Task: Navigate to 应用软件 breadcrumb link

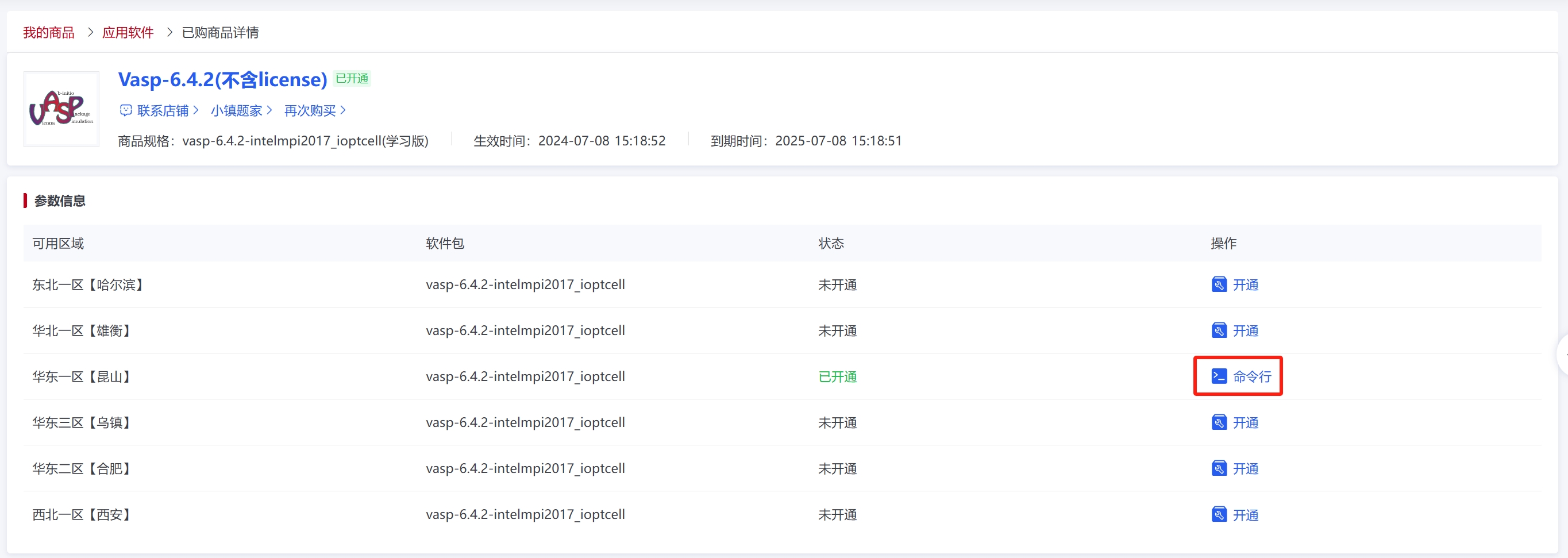Action: click(x=128, y=32)
